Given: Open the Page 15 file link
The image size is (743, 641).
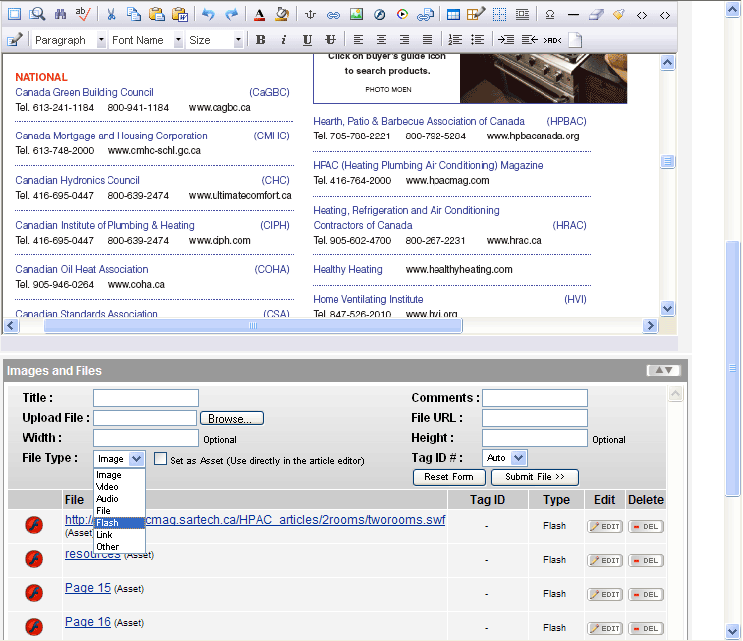Looking at the screenshot, I should click(88, 587).
